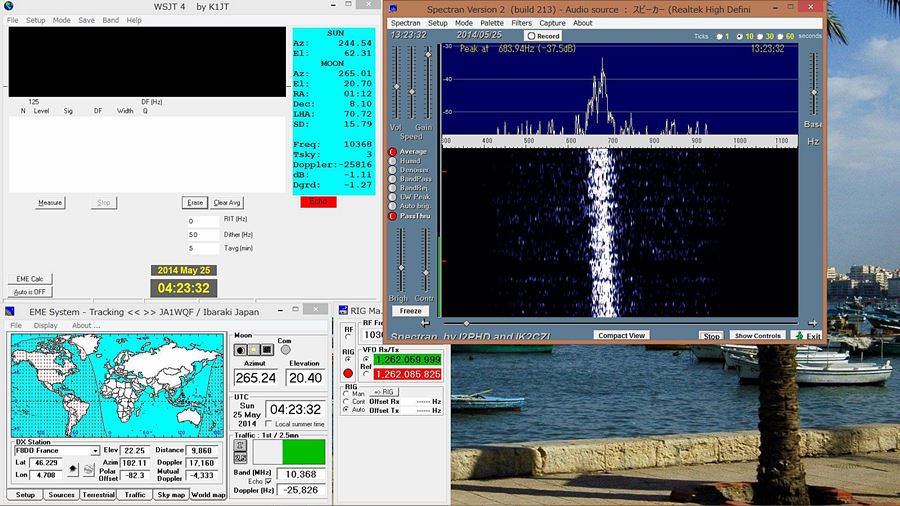Click the first moon phase icon
Viewport: 900px width, 506px height.
[x=240, y=350]
